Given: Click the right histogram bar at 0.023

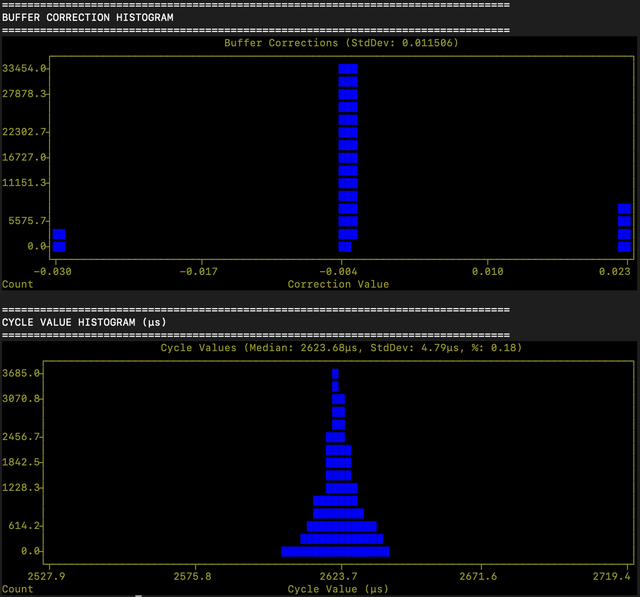Looking at the screenshot, I should pyautogui.click(x=624, y=227).
